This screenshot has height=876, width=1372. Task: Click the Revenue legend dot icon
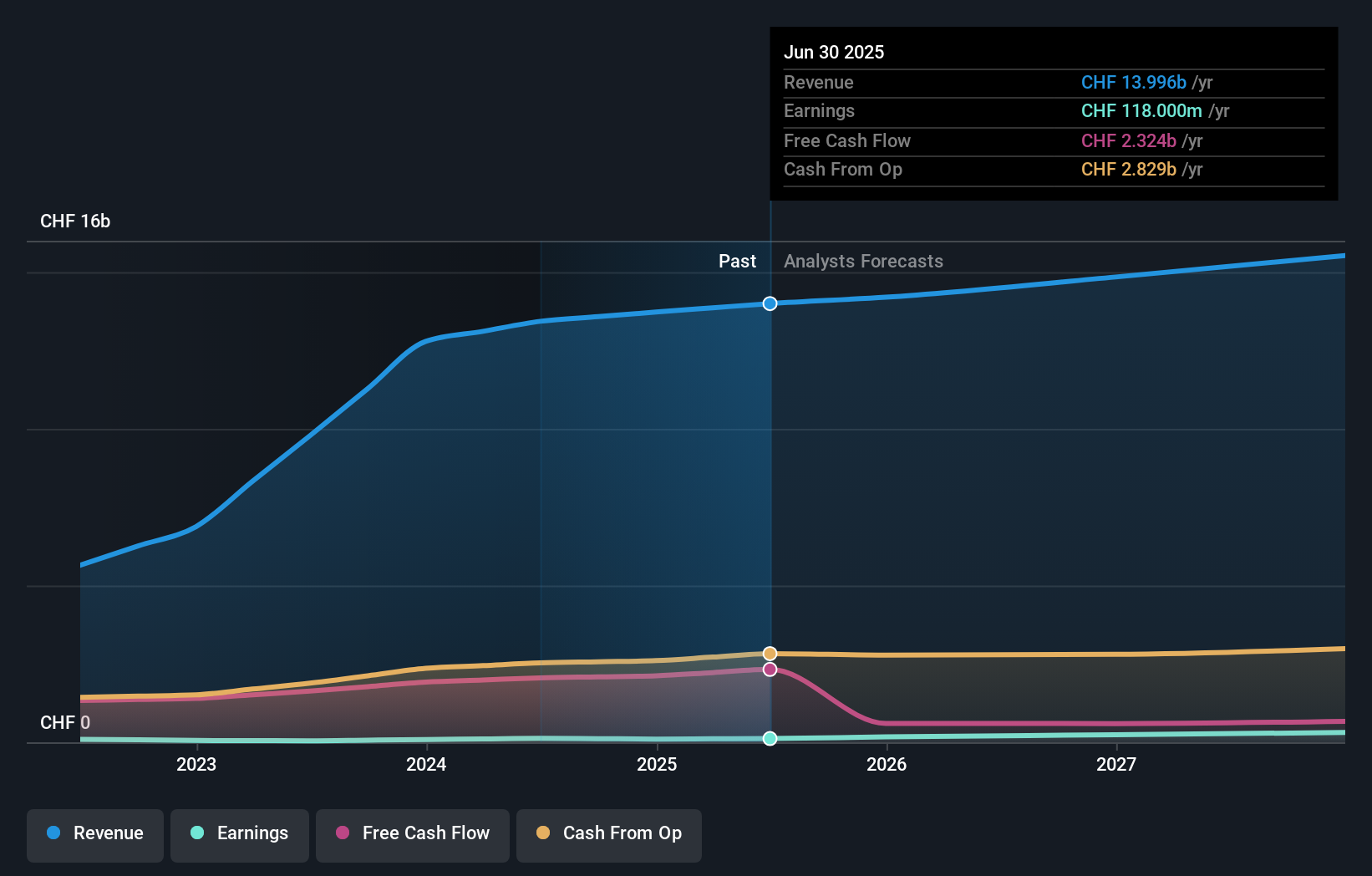tap(52, 833)
